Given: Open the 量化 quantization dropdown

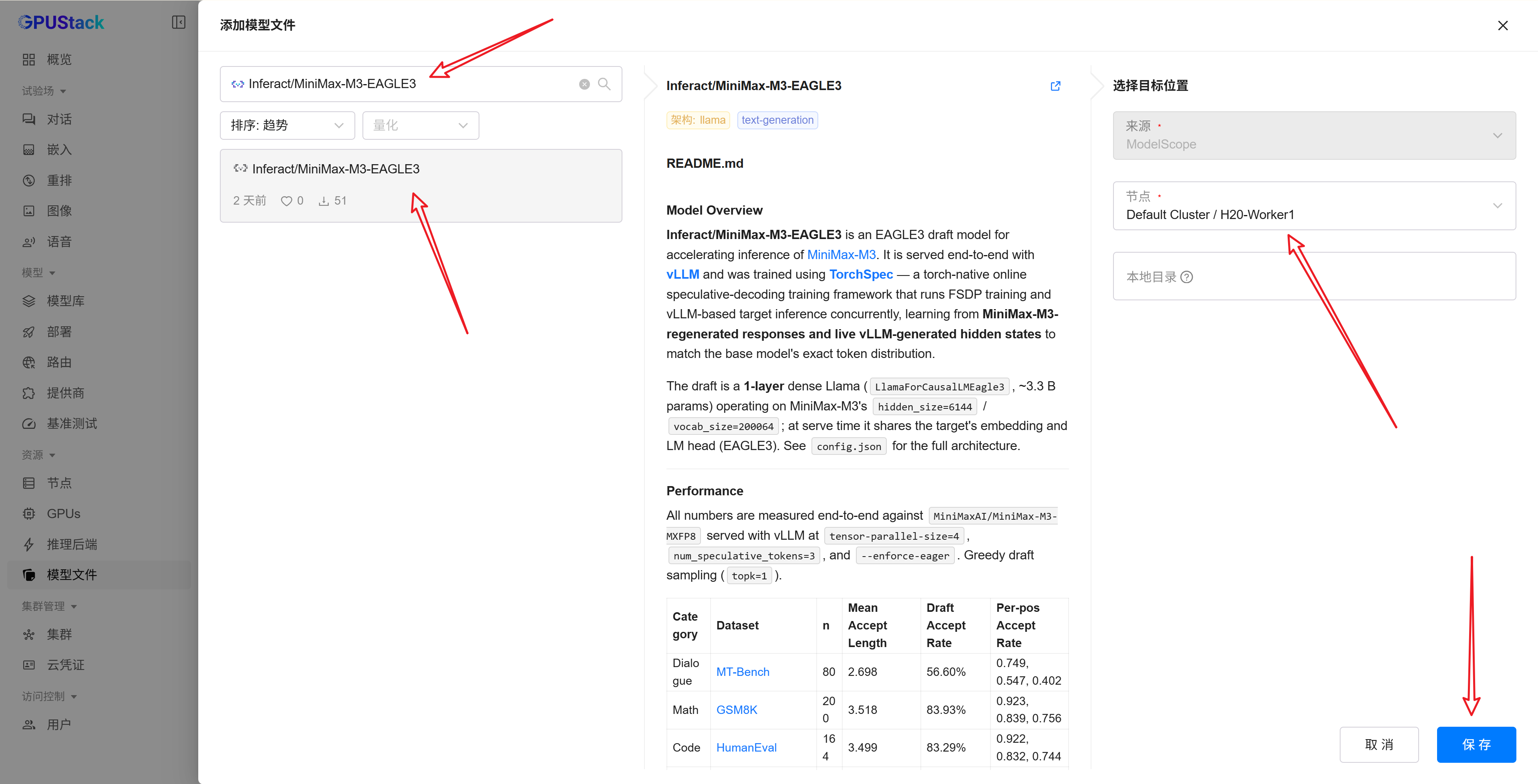Looking at the screenshot, I should pyautogui.click(x=420, y=125).
